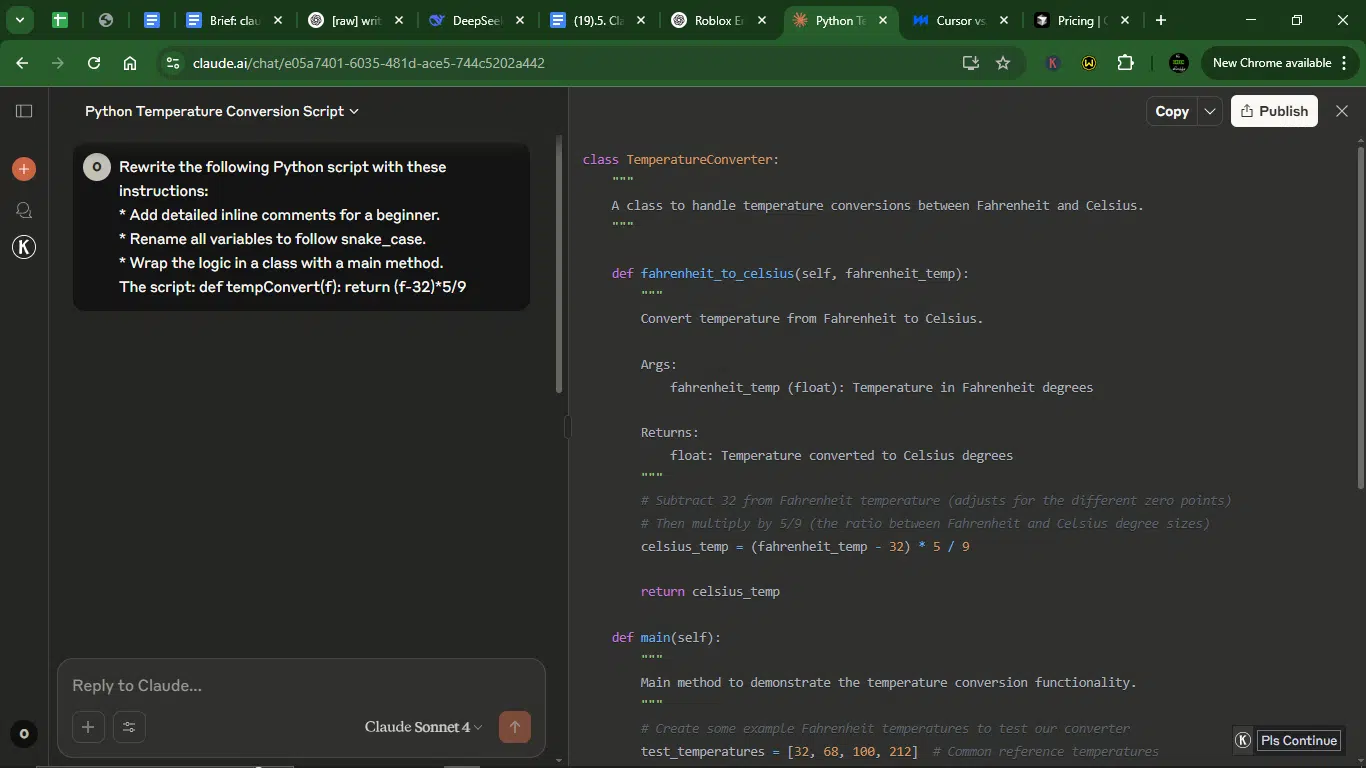The height and width of the screenshot is (768, 1366).
Task: Open the tab search dropdown arrow
Action: tap(19, 20)
